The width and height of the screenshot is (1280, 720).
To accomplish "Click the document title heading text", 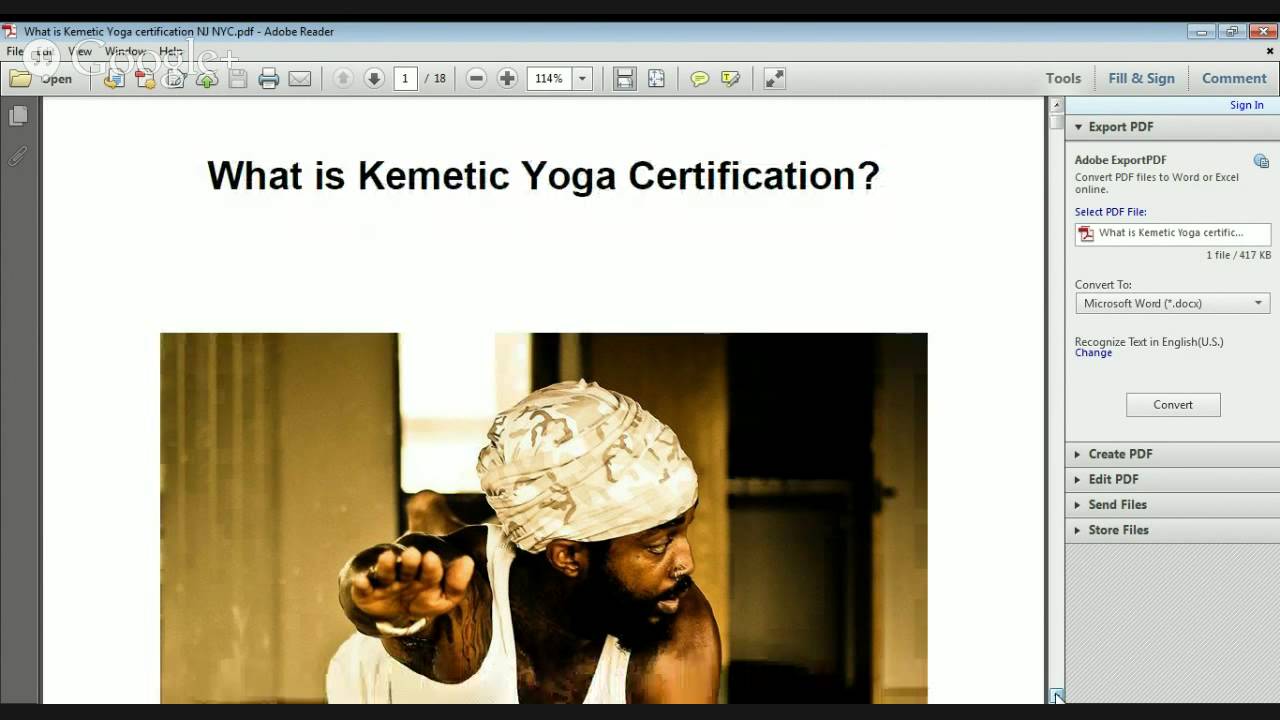I will (x=543, y=175).
